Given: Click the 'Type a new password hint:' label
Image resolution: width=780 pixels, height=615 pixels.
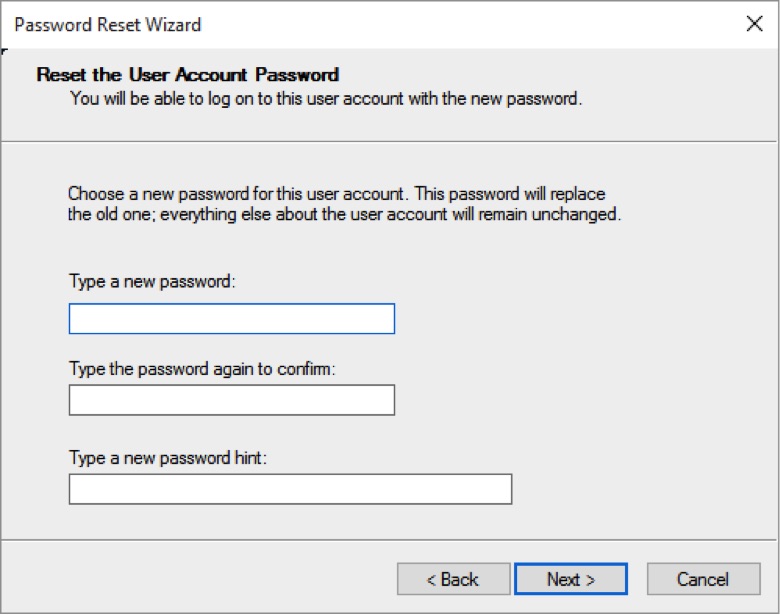Looking at the screenshot, I should [x=168, y=457].
